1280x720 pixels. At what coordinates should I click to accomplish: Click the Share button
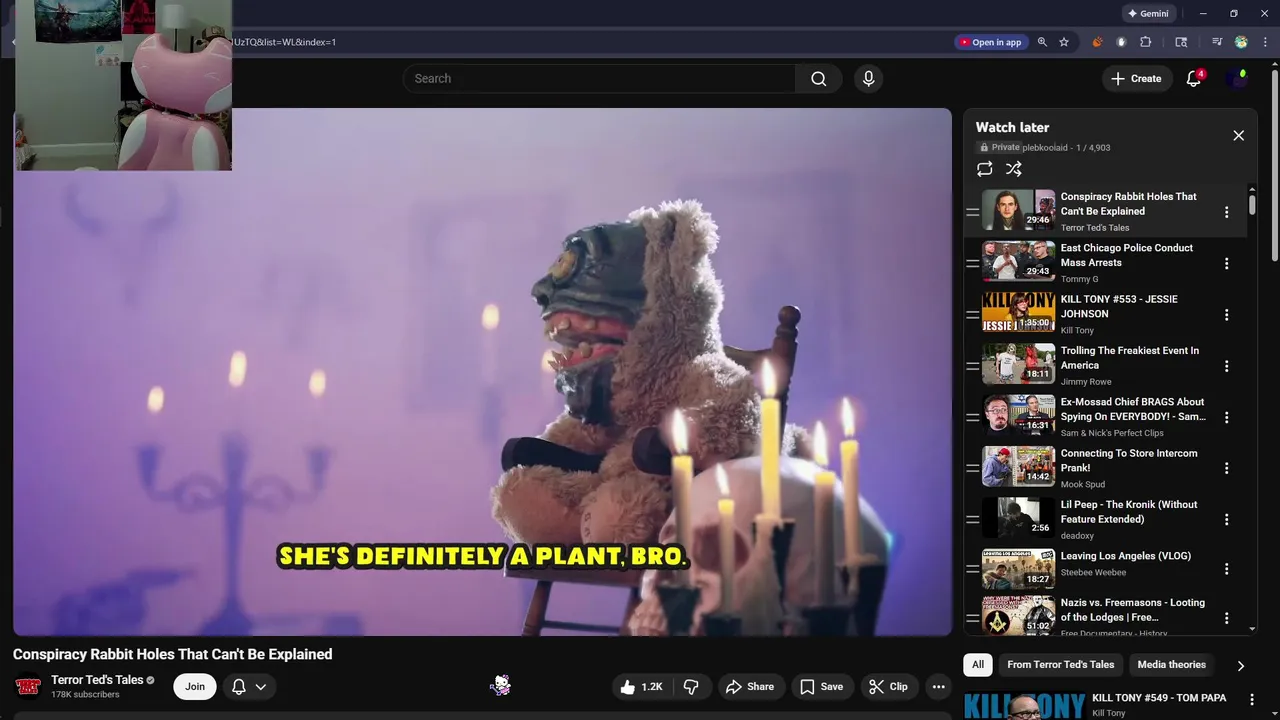(x=750, y=687)
